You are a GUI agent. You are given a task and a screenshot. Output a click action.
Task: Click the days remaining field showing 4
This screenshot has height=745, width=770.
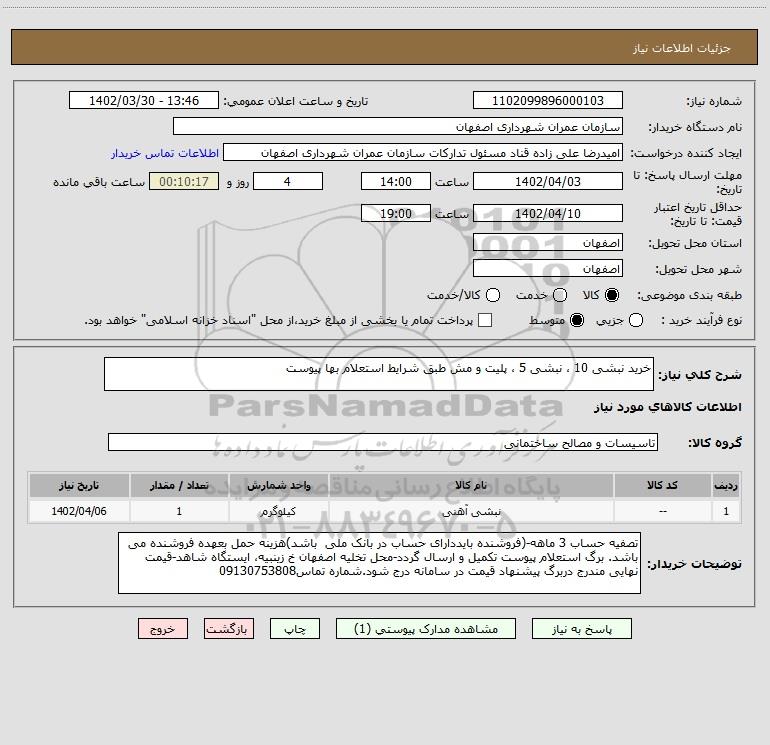pyautogui.click(x=288, y=181)
